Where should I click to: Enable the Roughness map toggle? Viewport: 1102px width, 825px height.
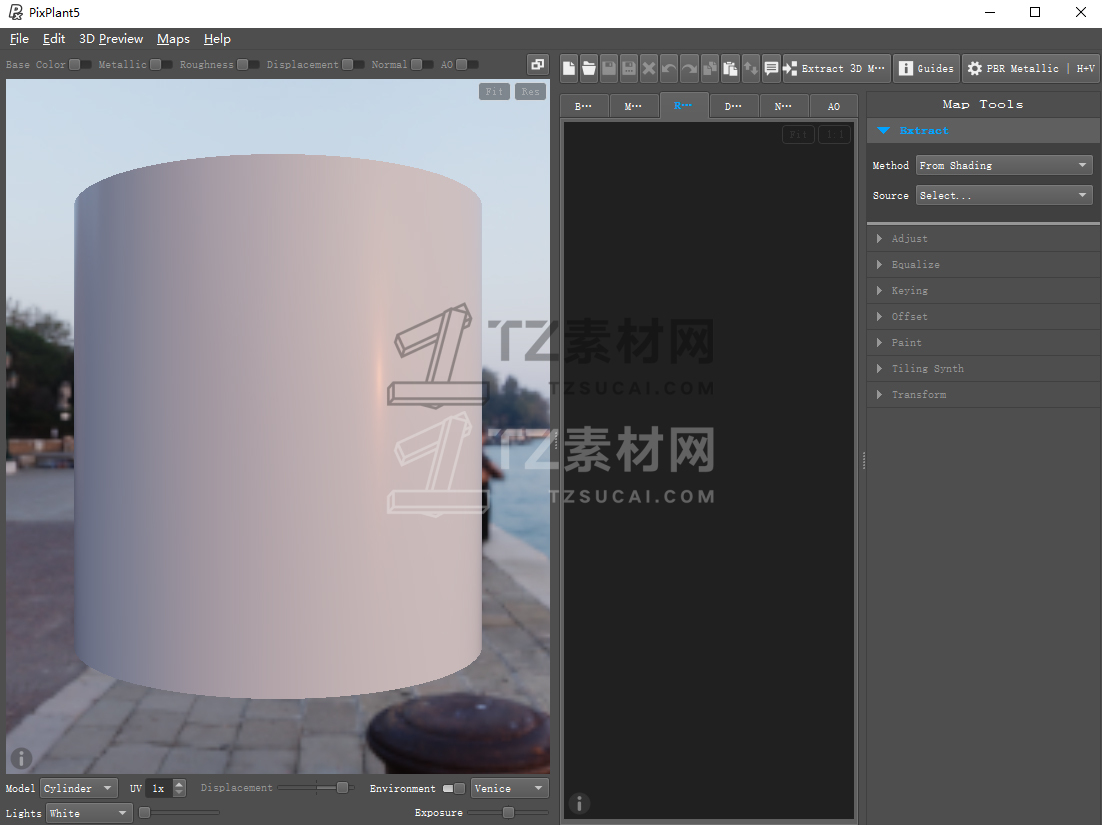pos(247,65)
